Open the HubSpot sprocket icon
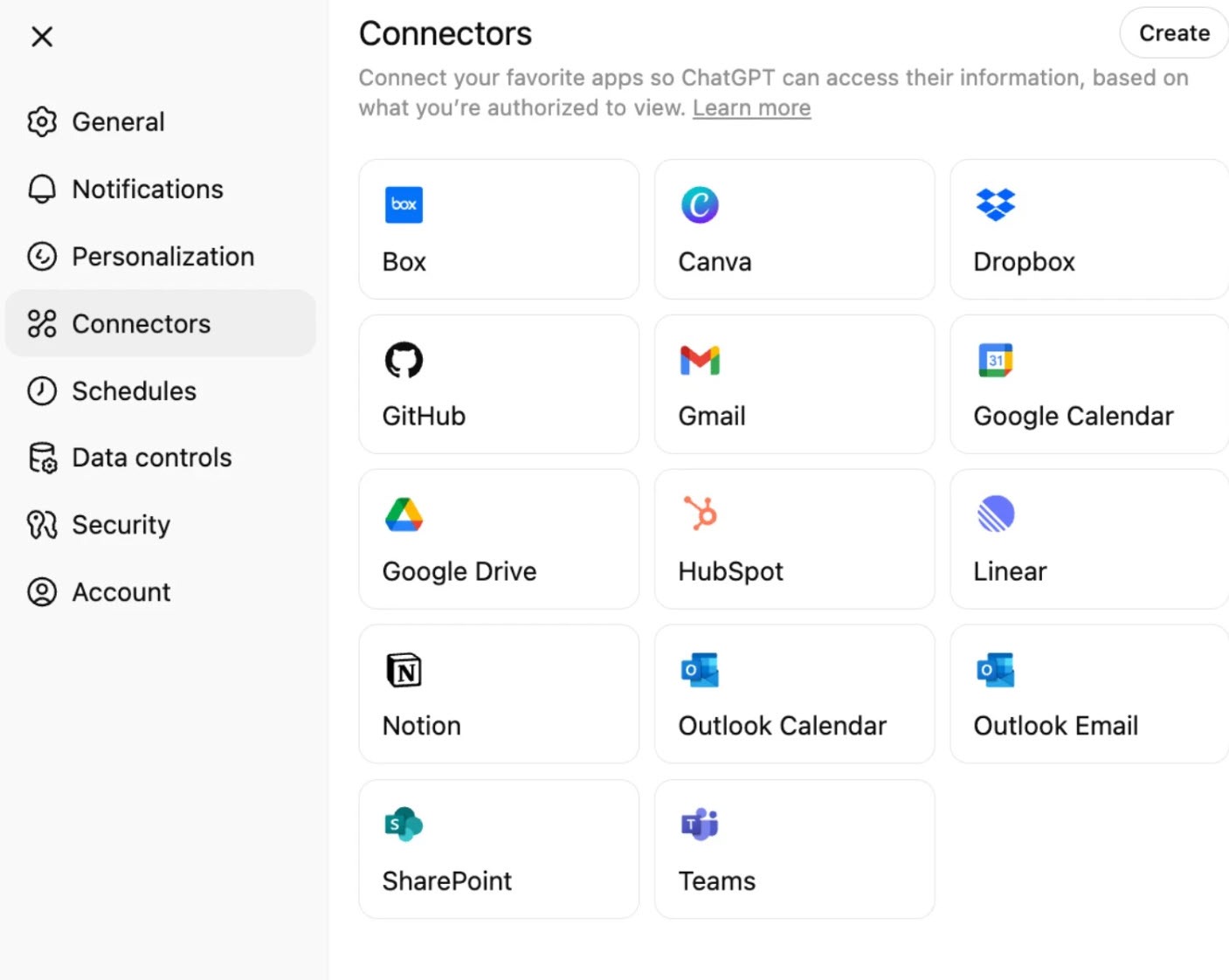This screenshot has height=980, width=1229. [x=700, y=514]
